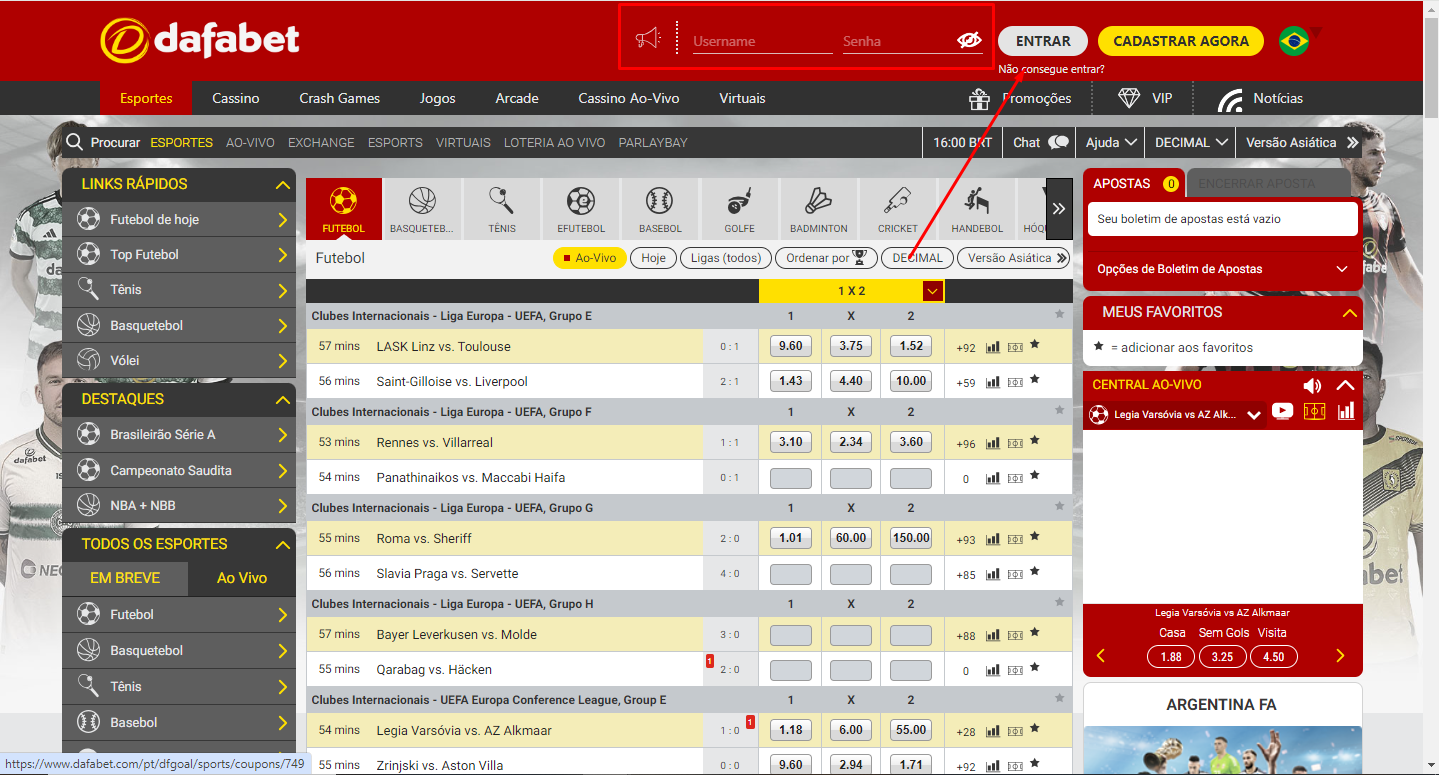Image resolution: width=1439 pixels, height=775 pixels.
Task: Collapse the Todos os Esportes panel
Action: [x=283, y=545]
